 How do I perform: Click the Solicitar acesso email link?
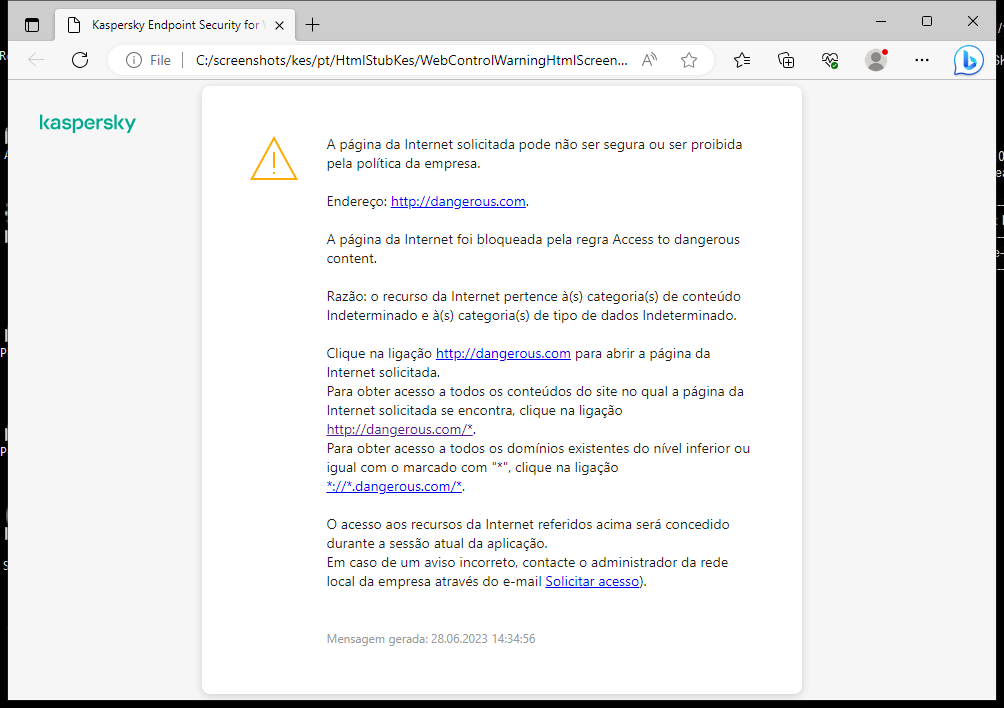coord(592,581)
